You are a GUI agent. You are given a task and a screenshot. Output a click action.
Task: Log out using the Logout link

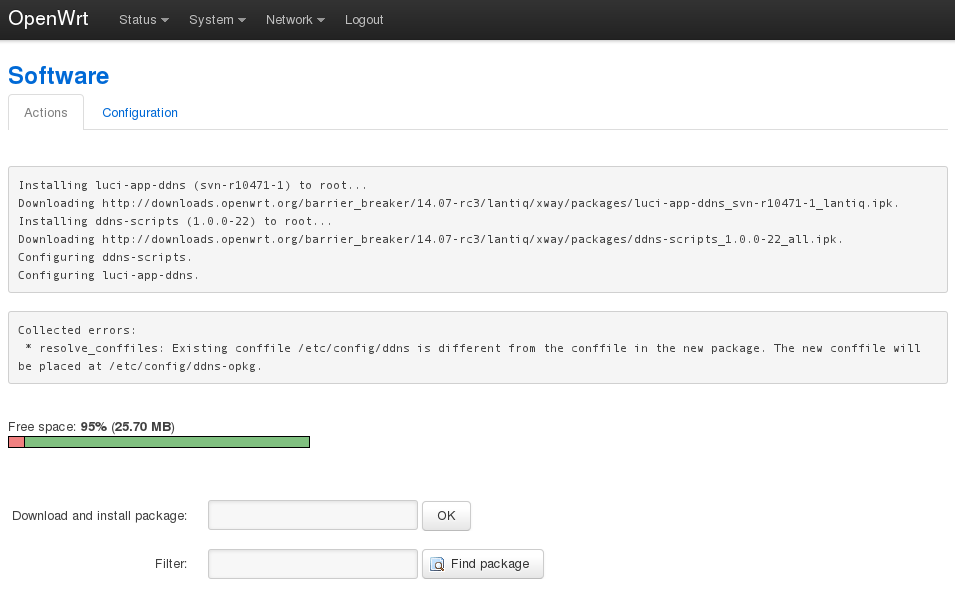(x=364, y=20)
